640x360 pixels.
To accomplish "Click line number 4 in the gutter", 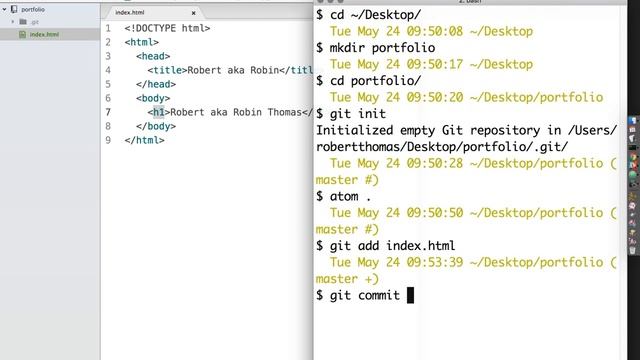I will pos(108,70).
